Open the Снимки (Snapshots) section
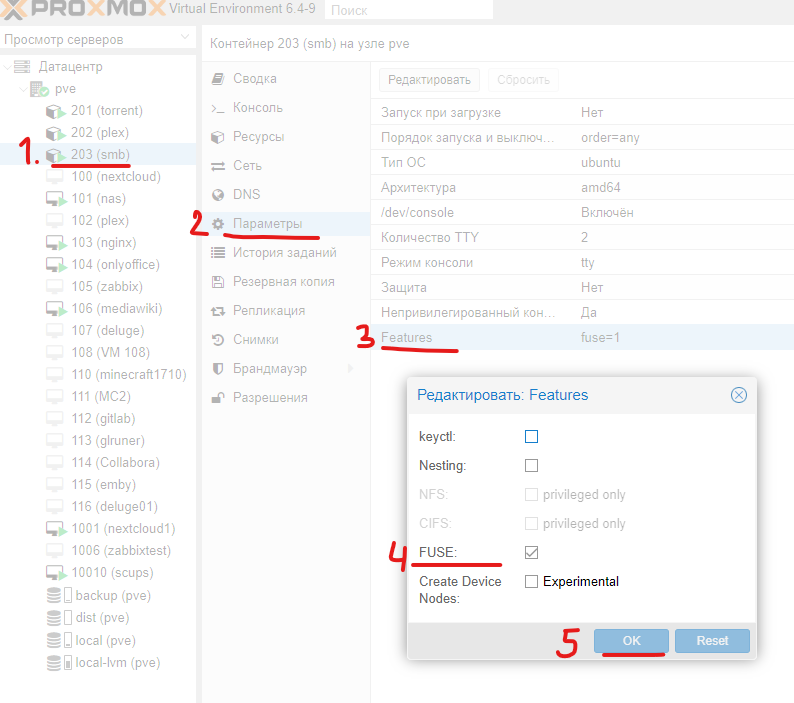The height and width of the screenshot is (703, 794). coord(255,340)
